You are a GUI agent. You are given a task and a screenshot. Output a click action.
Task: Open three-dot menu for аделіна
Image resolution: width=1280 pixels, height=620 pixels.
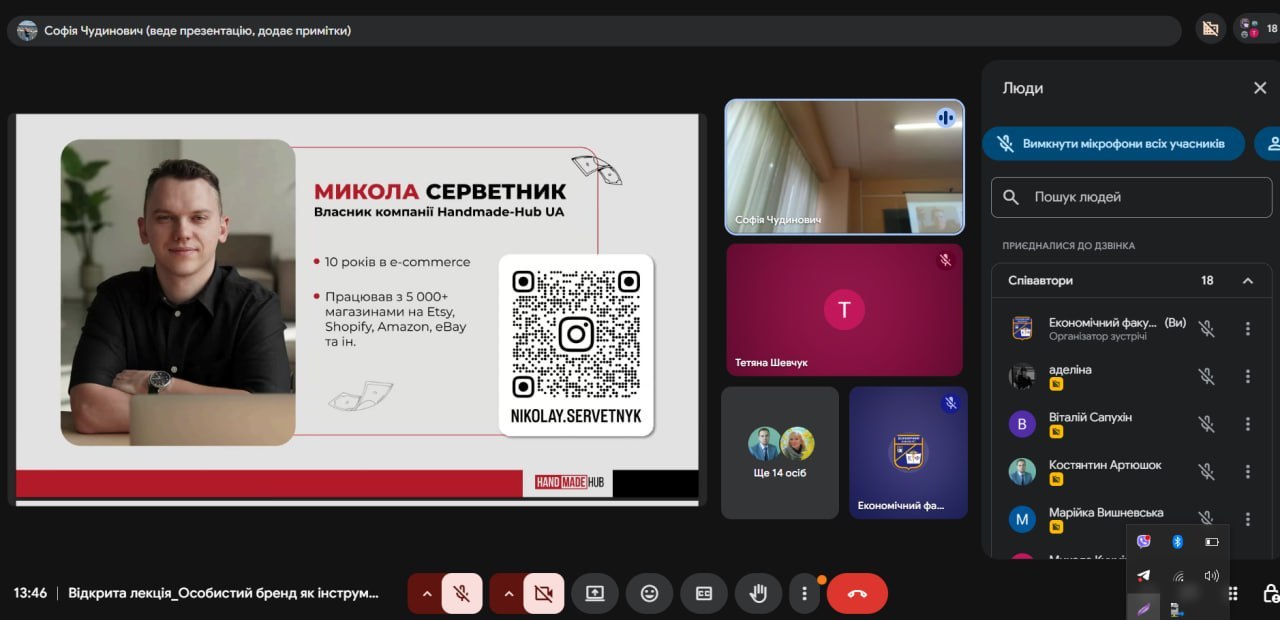pos(1248,376)
